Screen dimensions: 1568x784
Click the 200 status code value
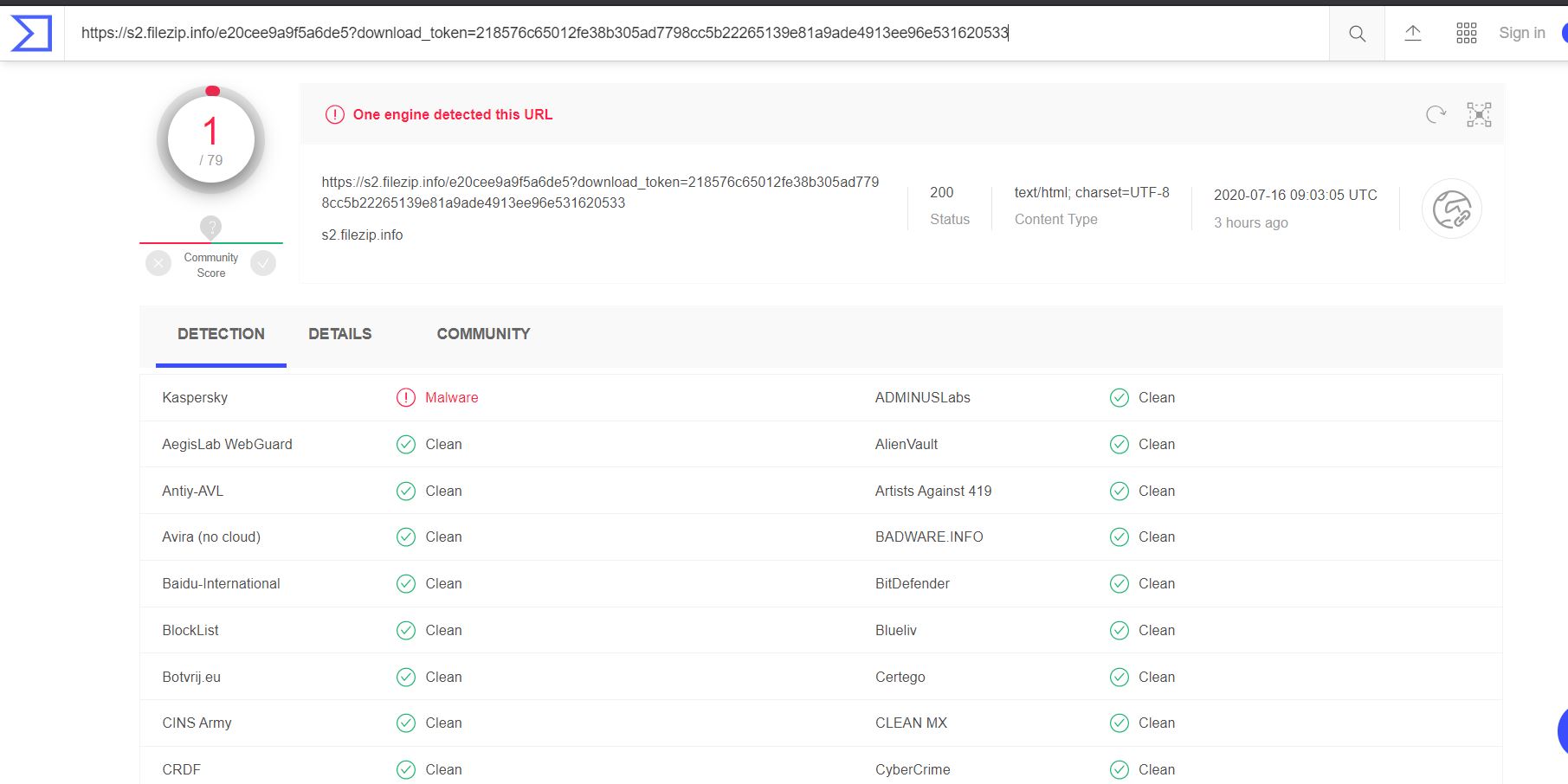[941, 192]
